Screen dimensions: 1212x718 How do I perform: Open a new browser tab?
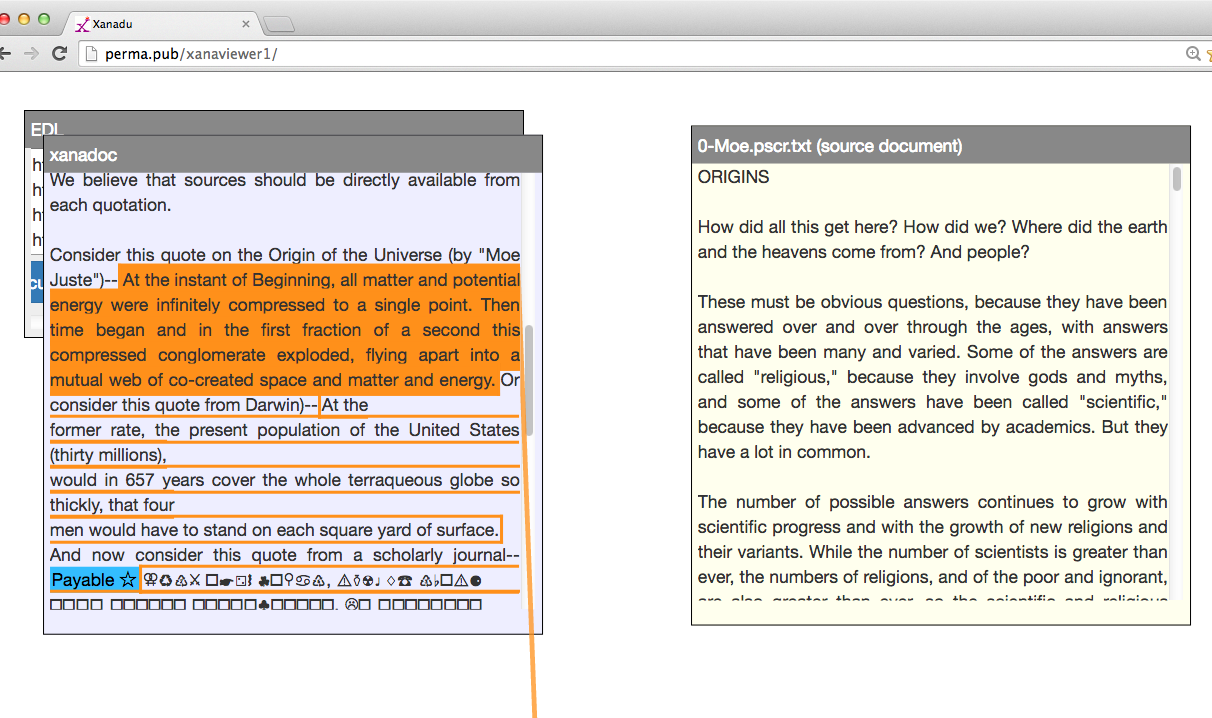[x=278, y=24]
